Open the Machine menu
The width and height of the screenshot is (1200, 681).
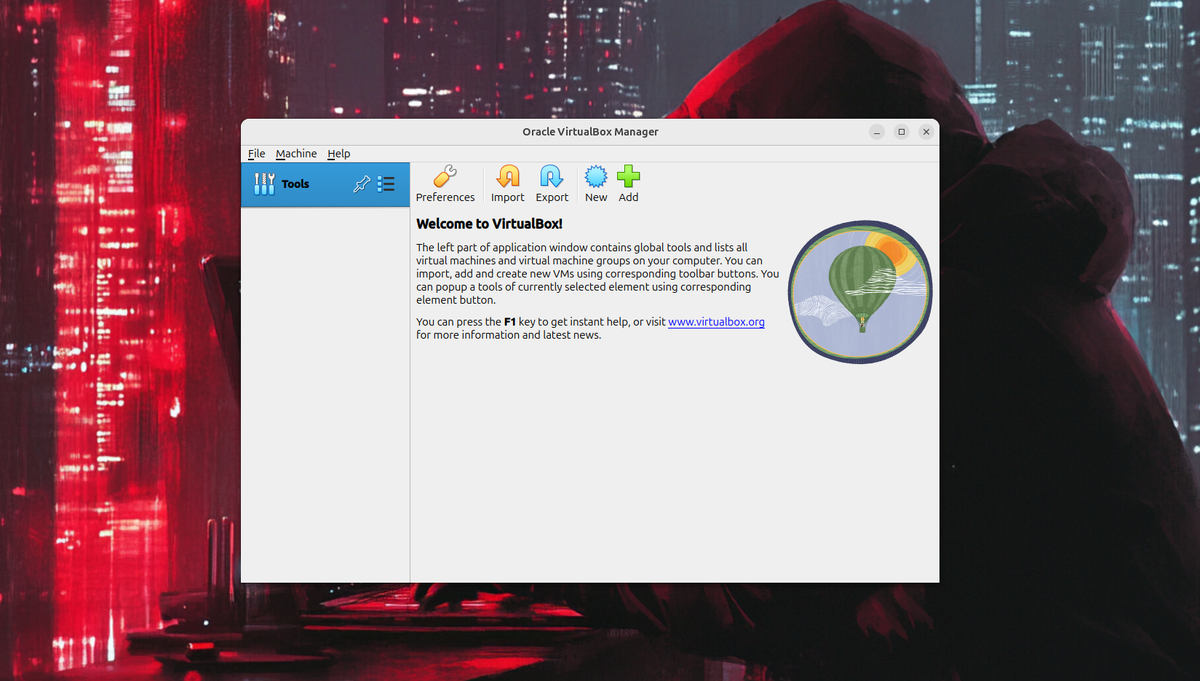pos(296,153)
